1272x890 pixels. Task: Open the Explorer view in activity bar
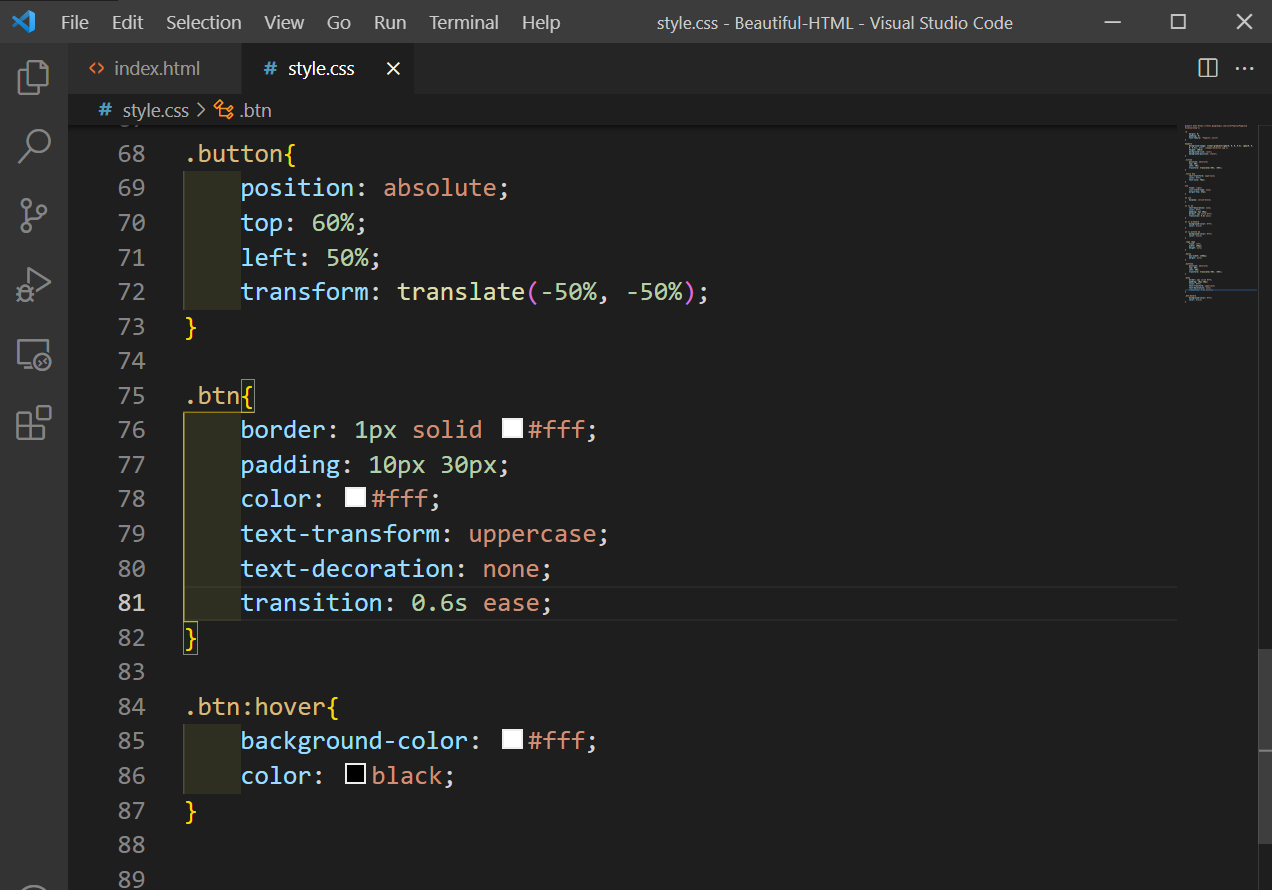coord(34,77)
